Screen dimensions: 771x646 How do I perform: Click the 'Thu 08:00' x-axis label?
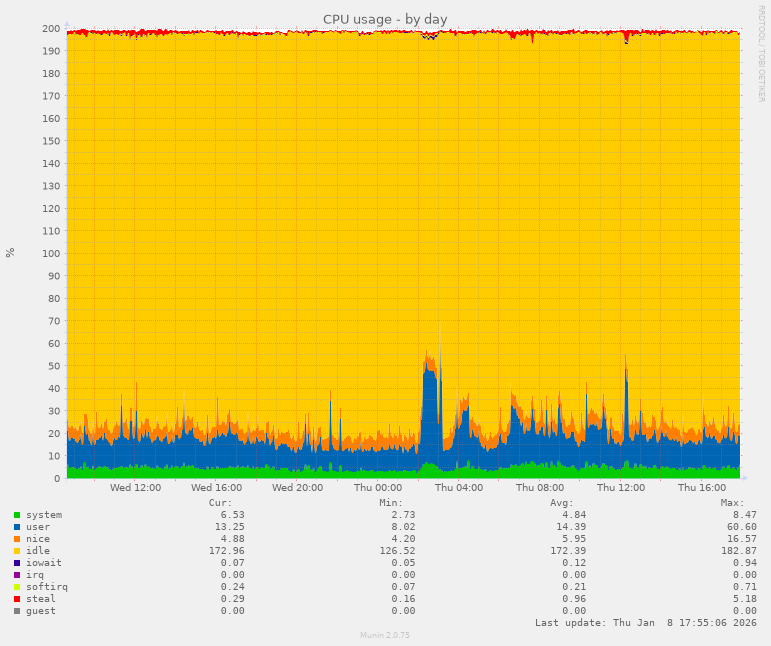point(540,488)
